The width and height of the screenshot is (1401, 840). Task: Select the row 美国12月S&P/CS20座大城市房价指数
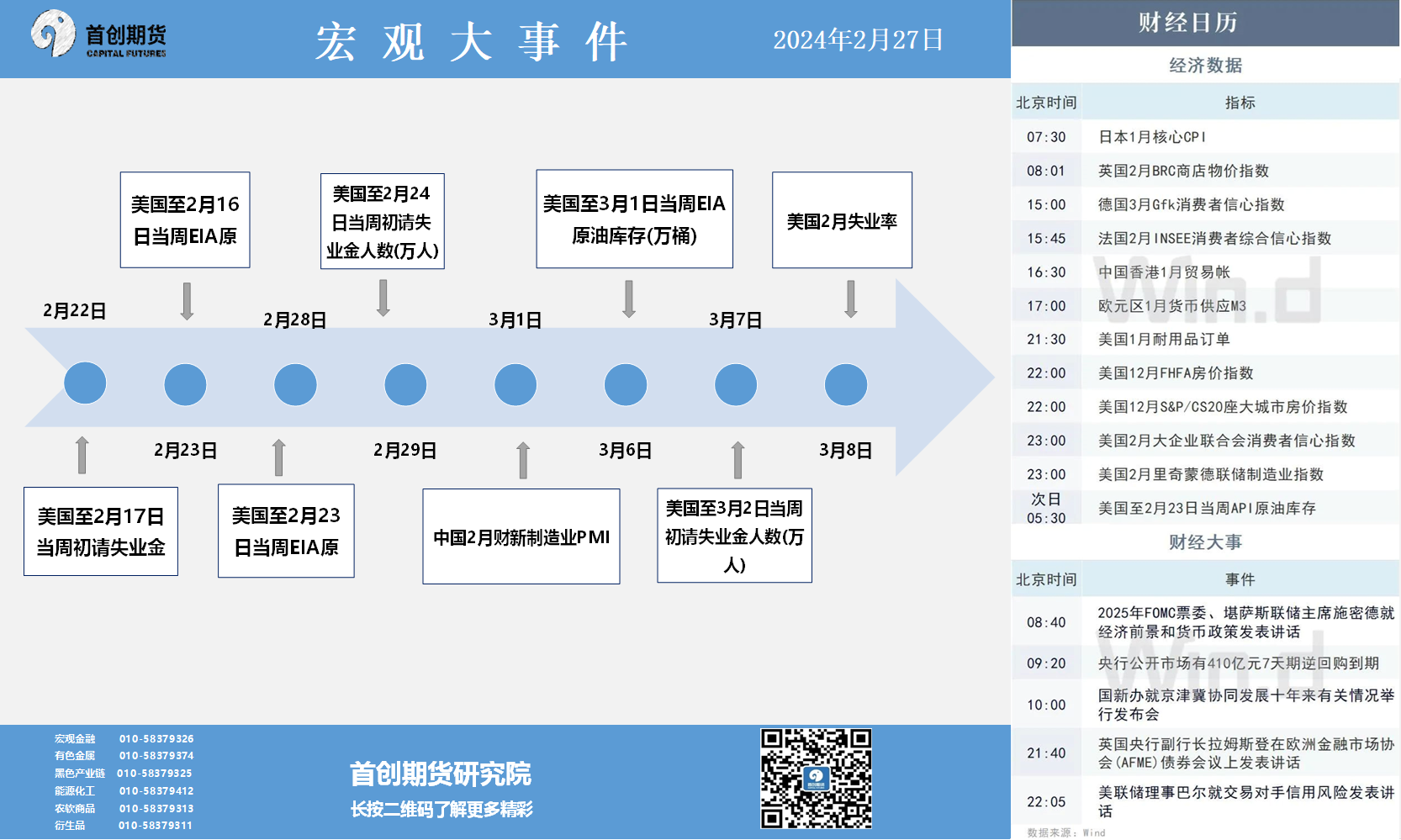1205,407
